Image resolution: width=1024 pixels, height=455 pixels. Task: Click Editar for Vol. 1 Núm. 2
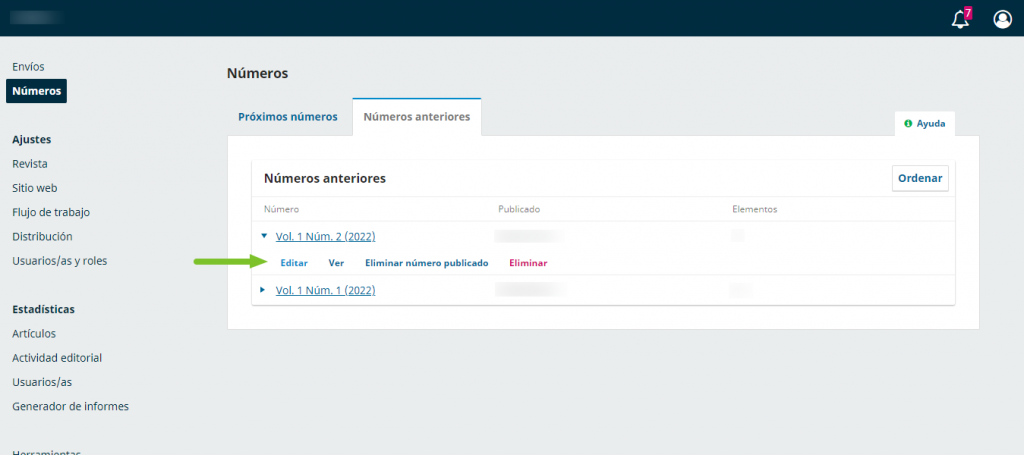point(294,263)
